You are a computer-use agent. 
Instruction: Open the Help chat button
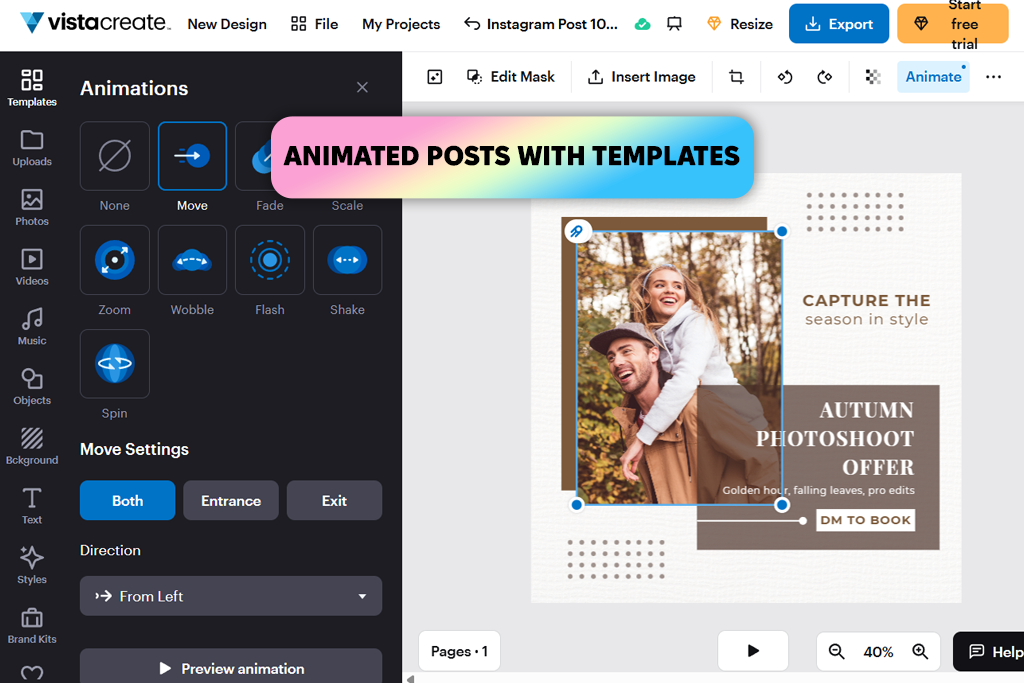coord(990,651)
